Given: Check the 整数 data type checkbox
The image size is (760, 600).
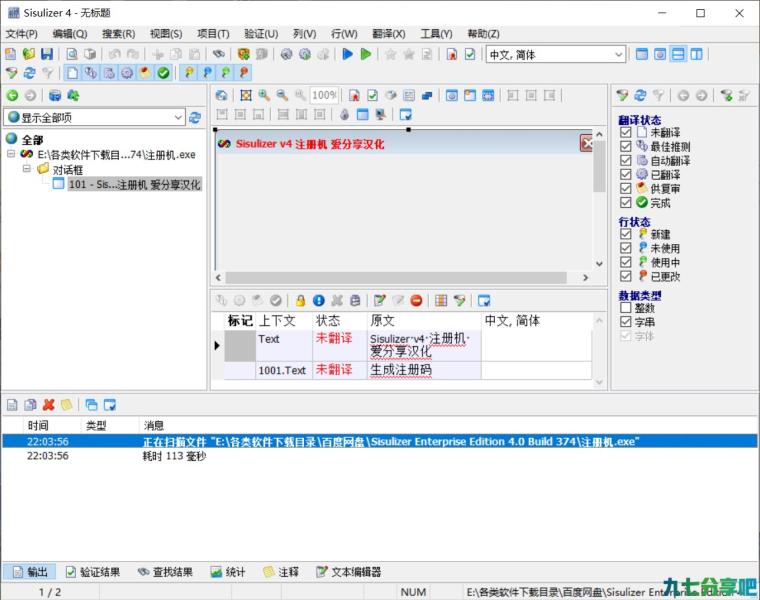Looking at the screenshot, I should (x=626, y=308).
